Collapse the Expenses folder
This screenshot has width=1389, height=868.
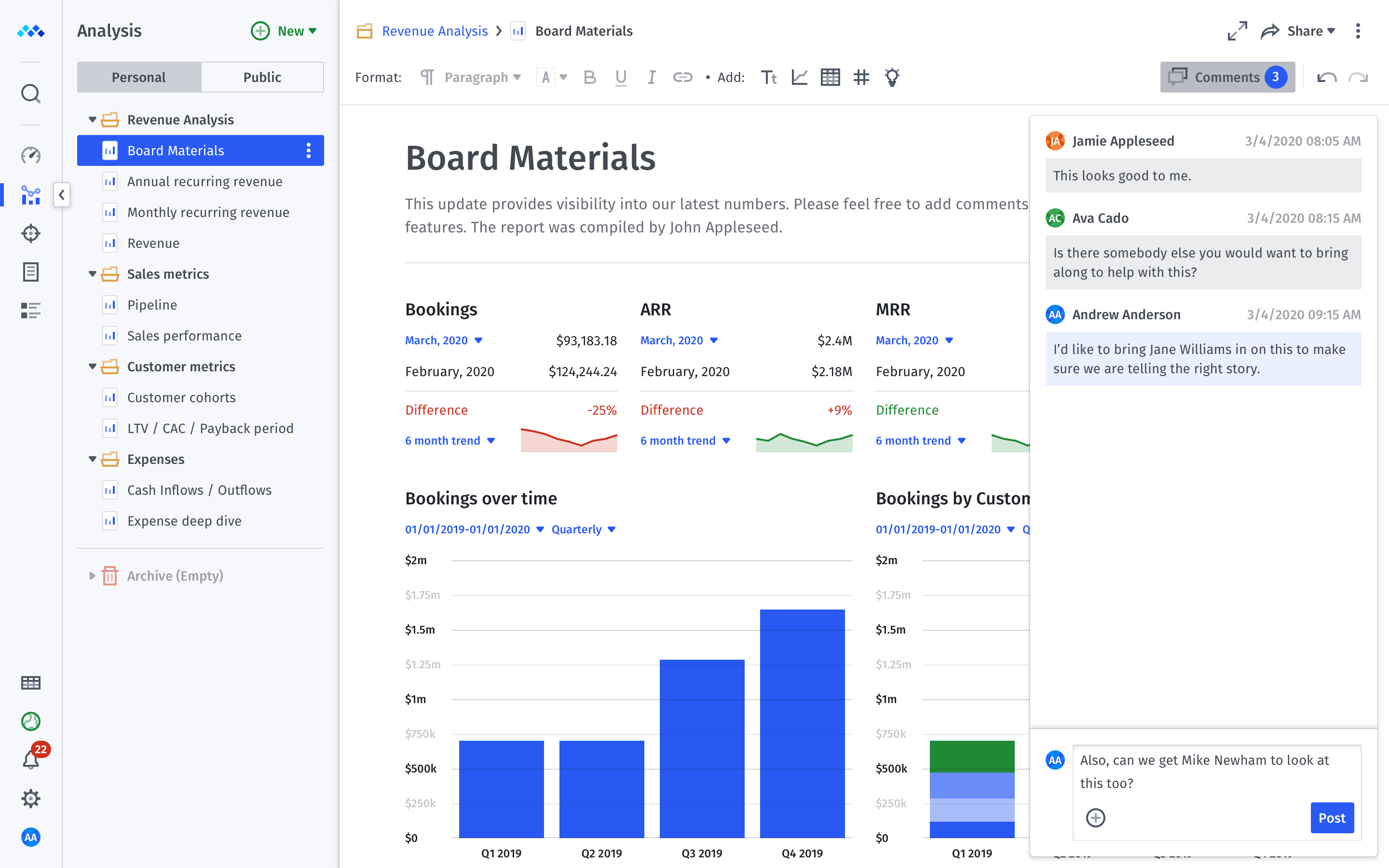click(x=93, y=459)
